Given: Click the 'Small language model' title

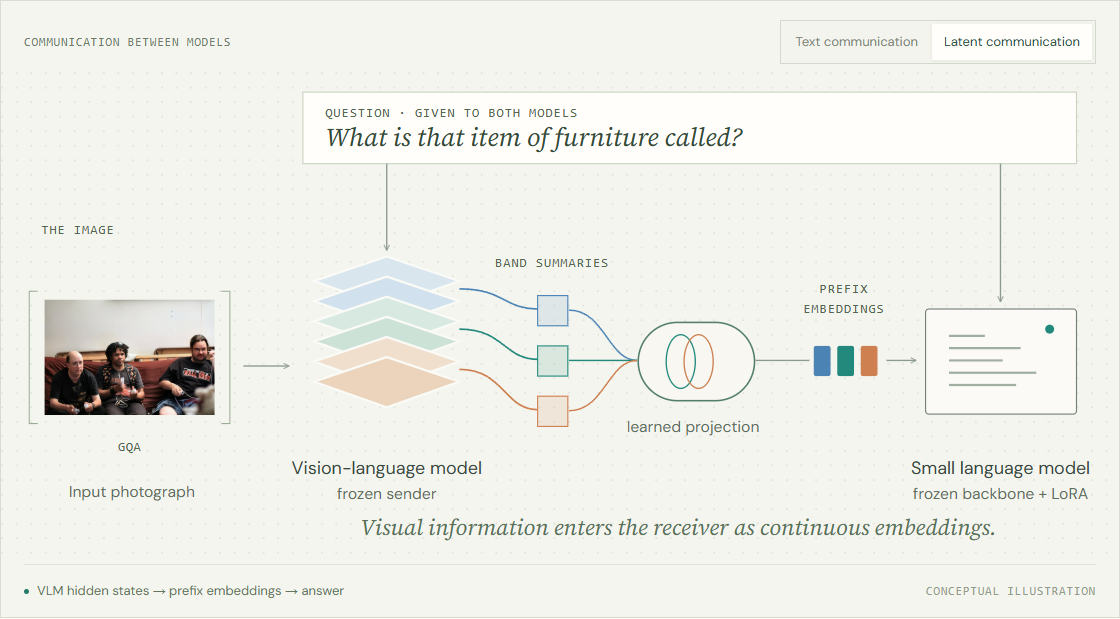Looking at the screenshot, I should click(1000, 468).
